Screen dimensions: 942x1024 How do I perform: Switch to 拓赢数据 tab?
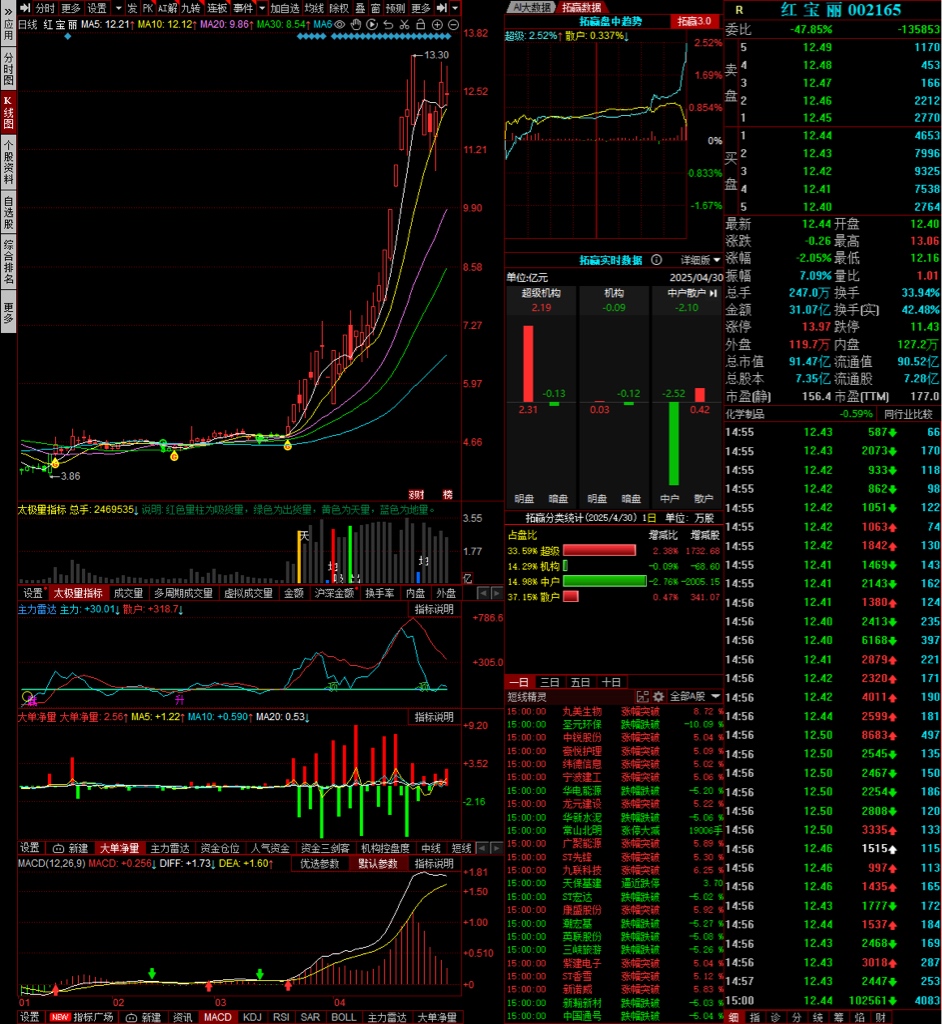click(x=581, y=7)
